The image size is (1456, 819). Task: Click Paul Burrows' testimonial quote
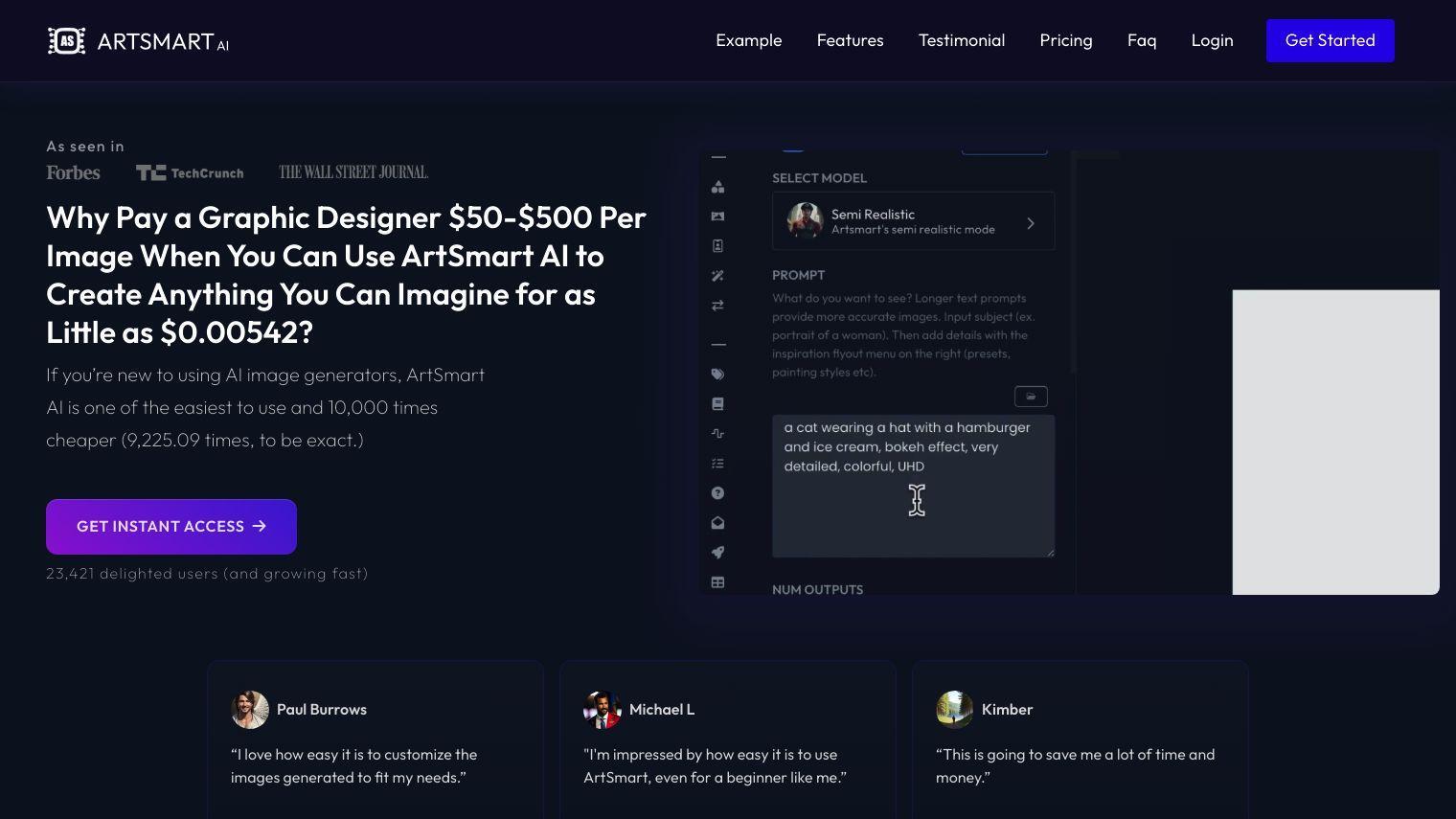click(354, 766)
